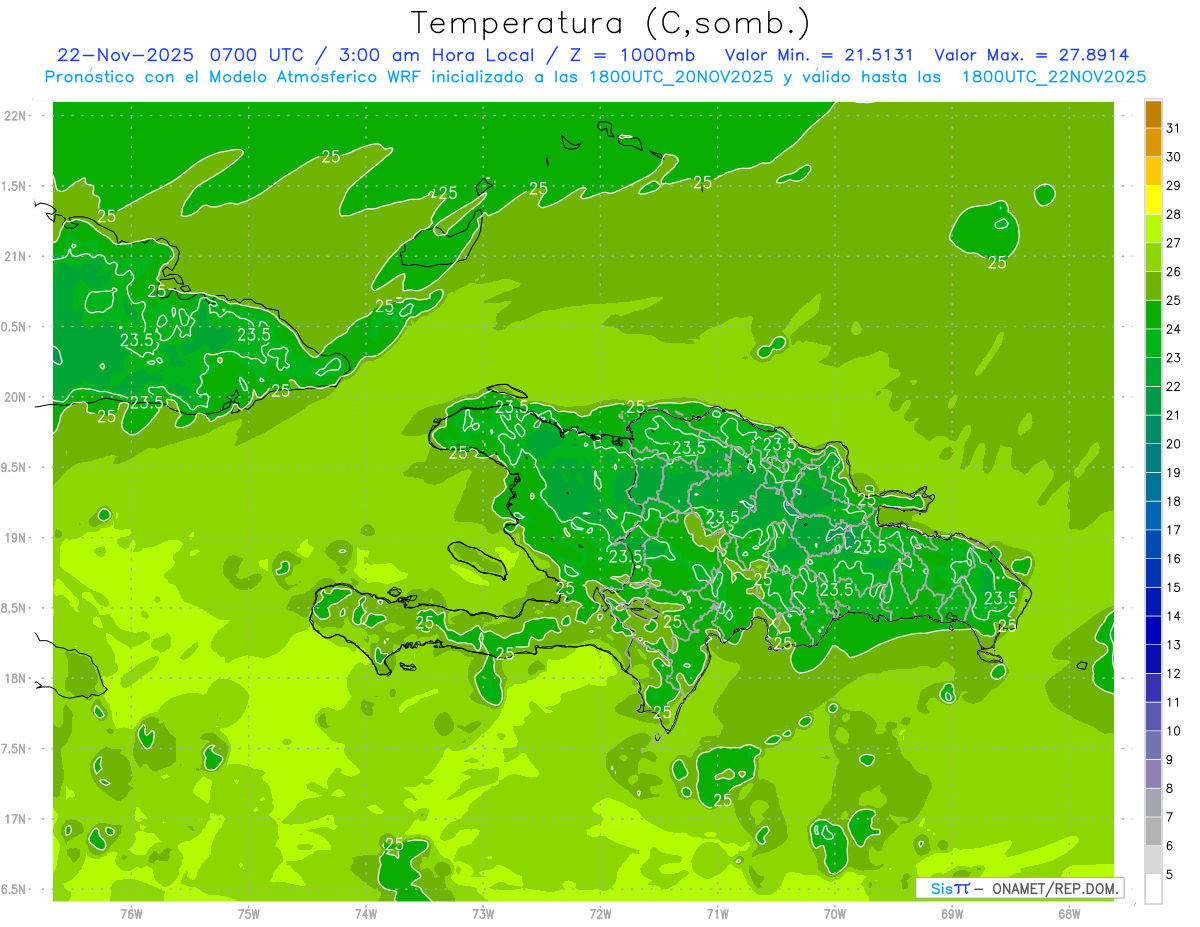
Task: Click colorbar swatch between 30 and 31
Action: coord(1153,143)
